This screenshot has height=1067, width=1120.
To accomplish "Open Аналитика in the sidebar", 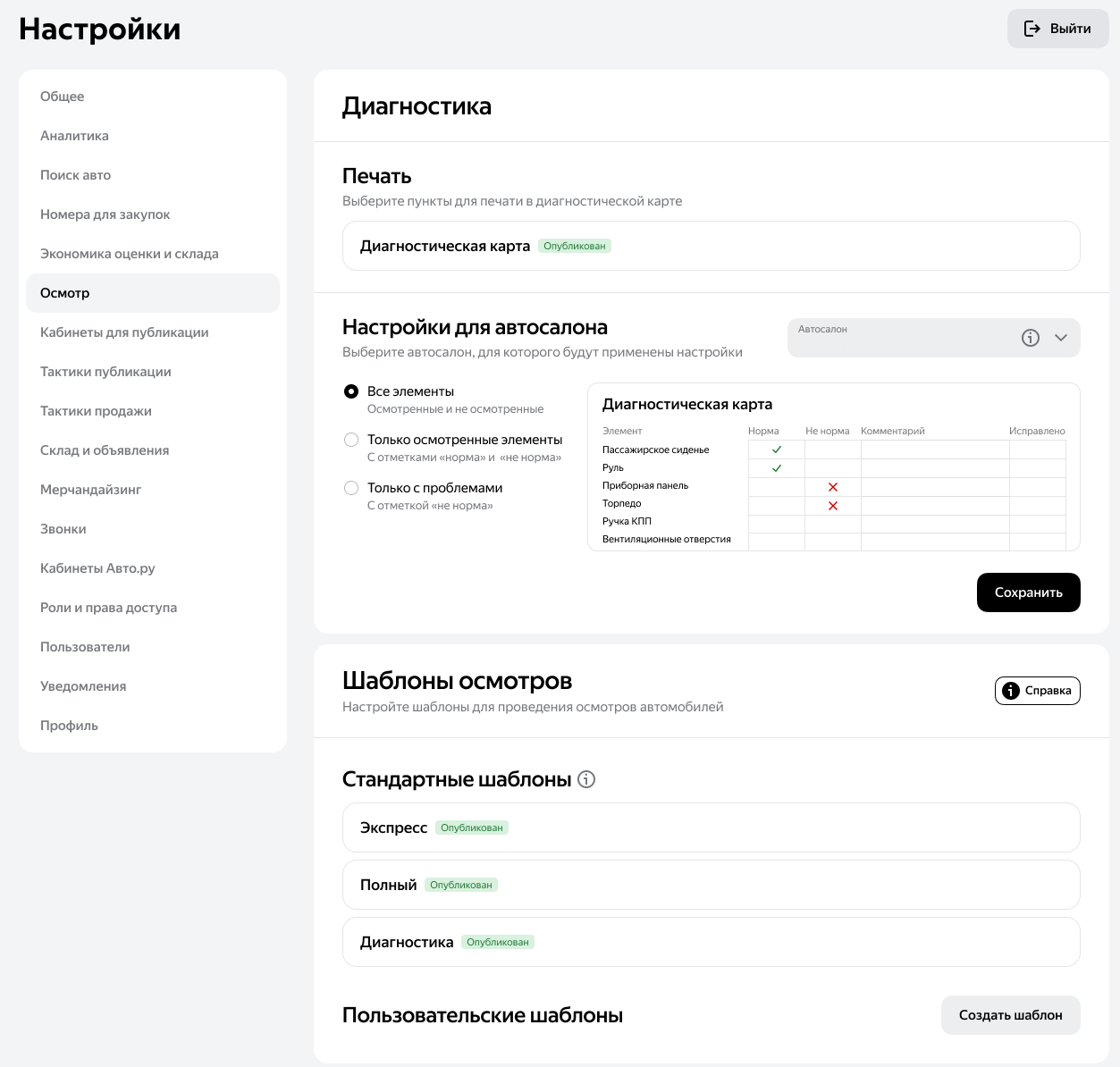I will point(153,136).
